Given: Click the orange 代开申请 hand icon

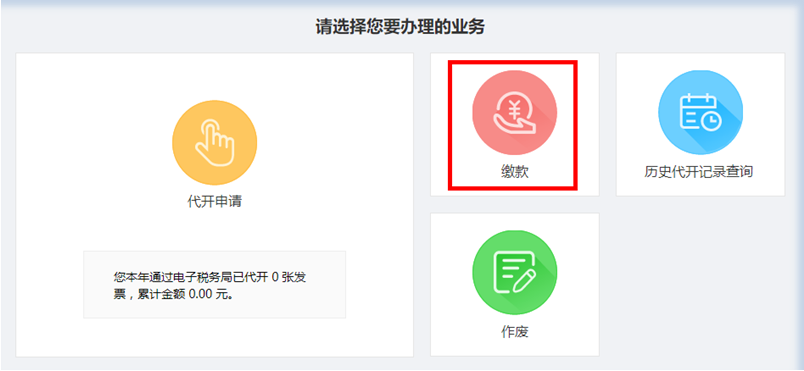Looking at the screenshot, I should click(x=214, y=142).
